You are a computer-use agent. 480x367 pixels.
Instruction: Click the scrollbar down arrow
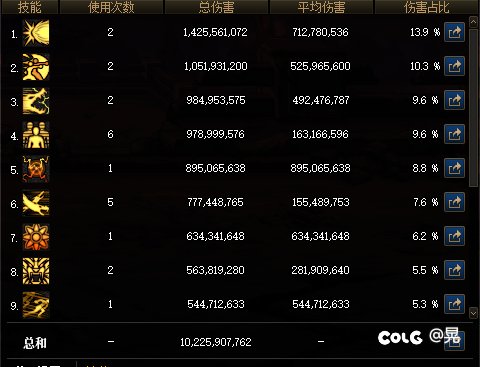coord(473,313)
